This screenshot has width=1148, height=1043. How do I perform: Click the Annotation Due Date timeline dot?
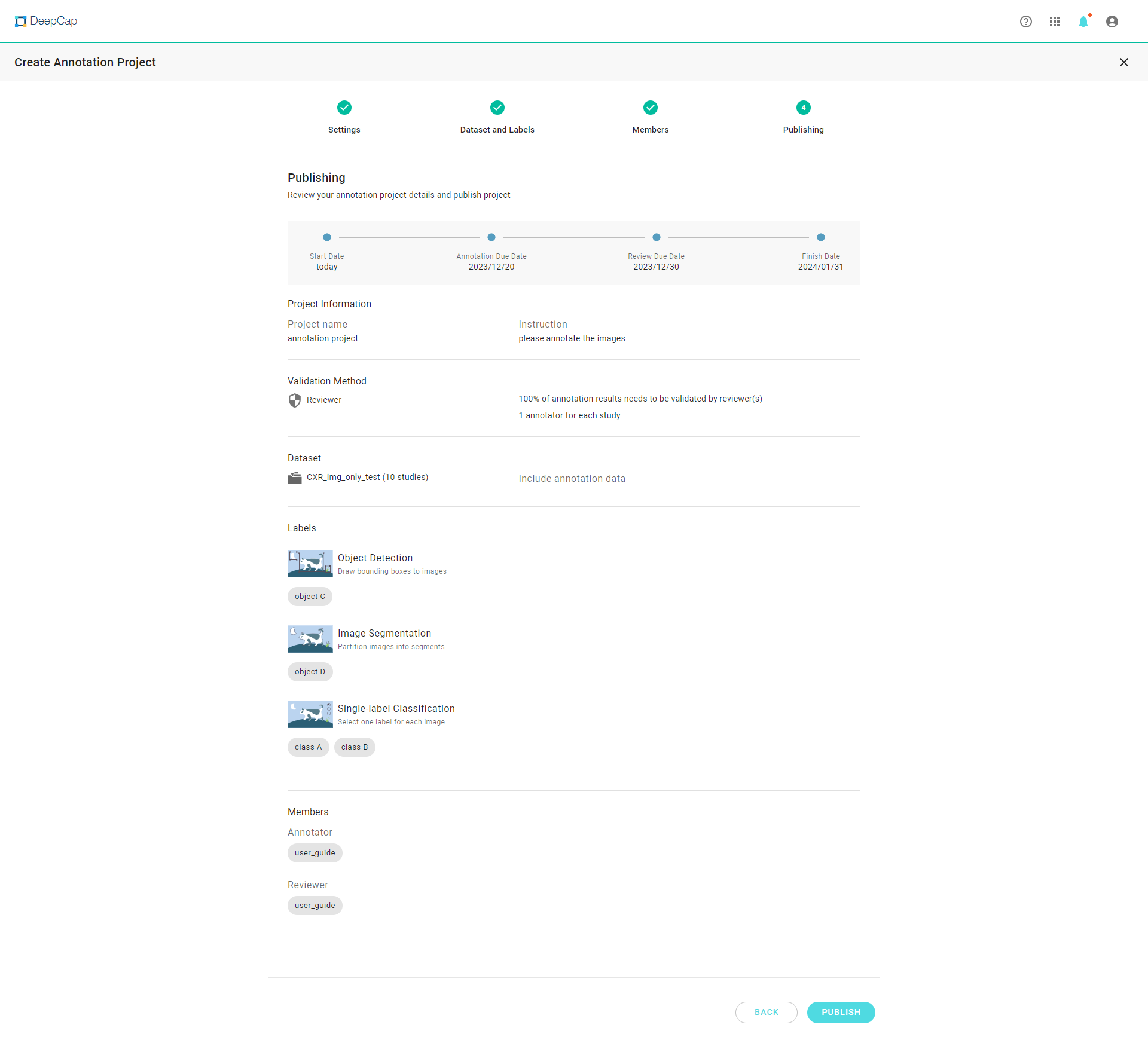[x=491, y=237]
